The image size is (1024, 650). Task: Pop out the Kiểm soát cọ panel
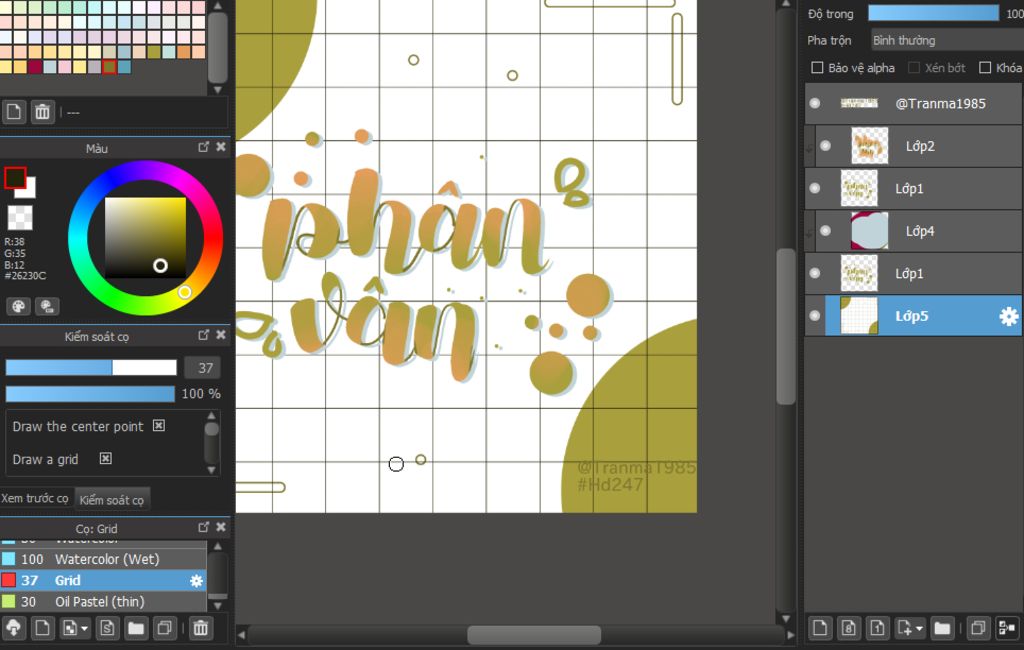coord(204,334)
